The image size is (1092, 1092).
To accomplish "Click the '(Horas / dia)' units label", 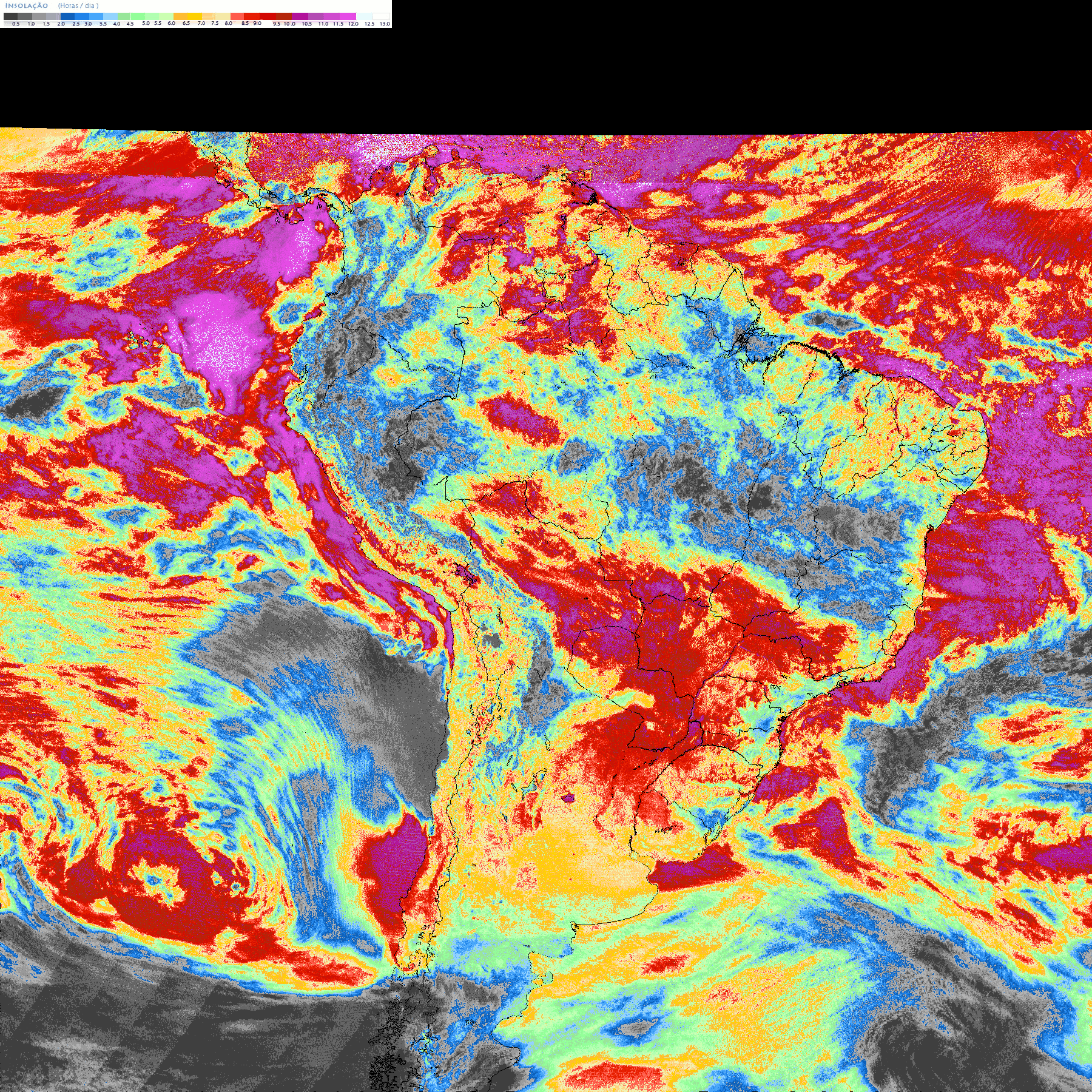I will coord(78,5).
